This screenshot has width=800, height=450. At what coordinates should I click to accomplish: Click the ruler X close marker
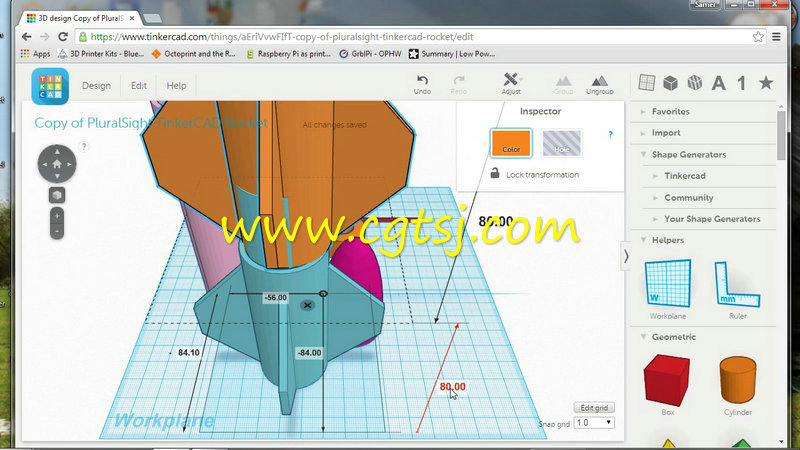(x=307, y=305)
